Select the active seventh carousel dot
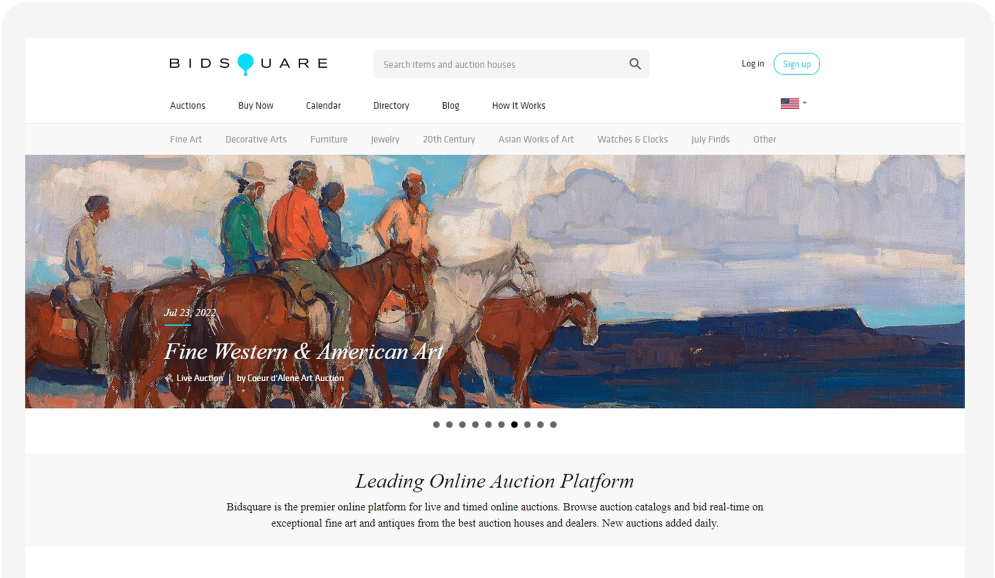Image resolution: width=995 pixels, height=578 pixels. click(514, 424)
